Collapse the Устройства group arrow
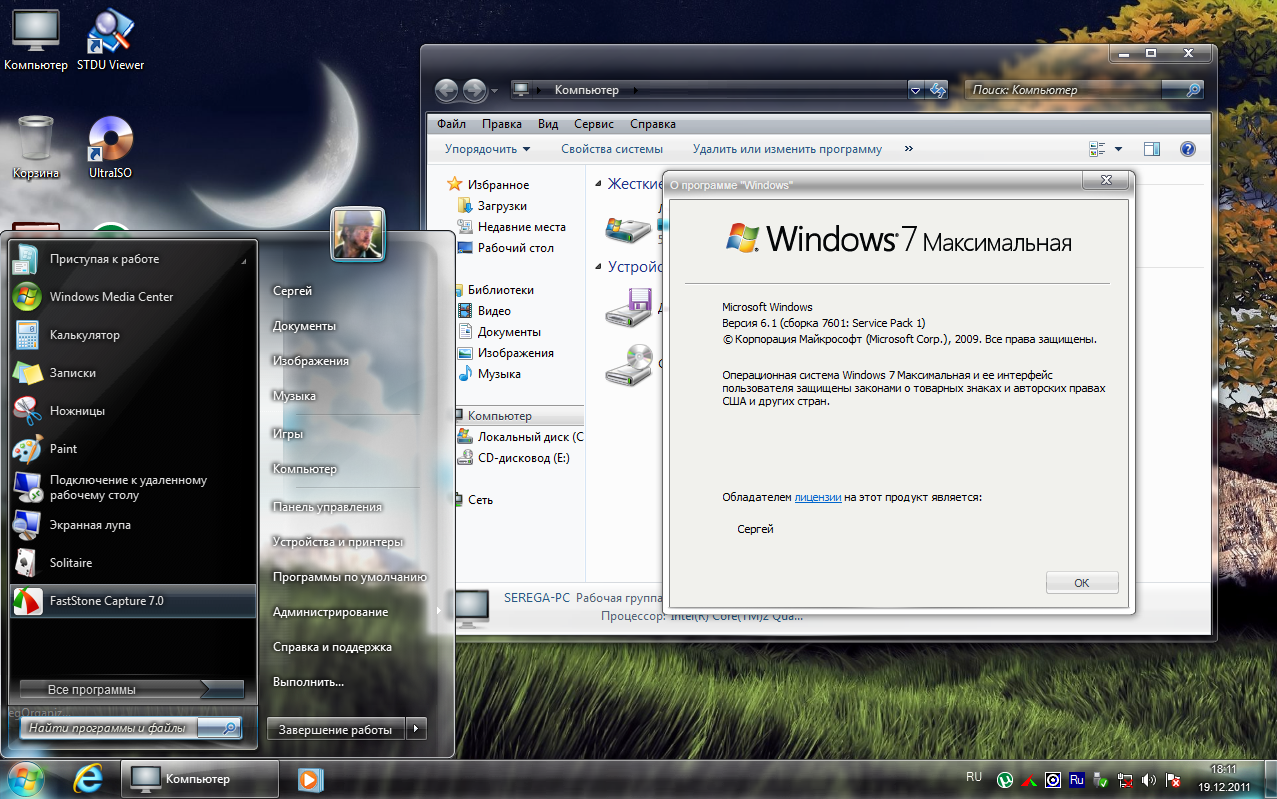 pyautogui.click(x=598, y=267)
